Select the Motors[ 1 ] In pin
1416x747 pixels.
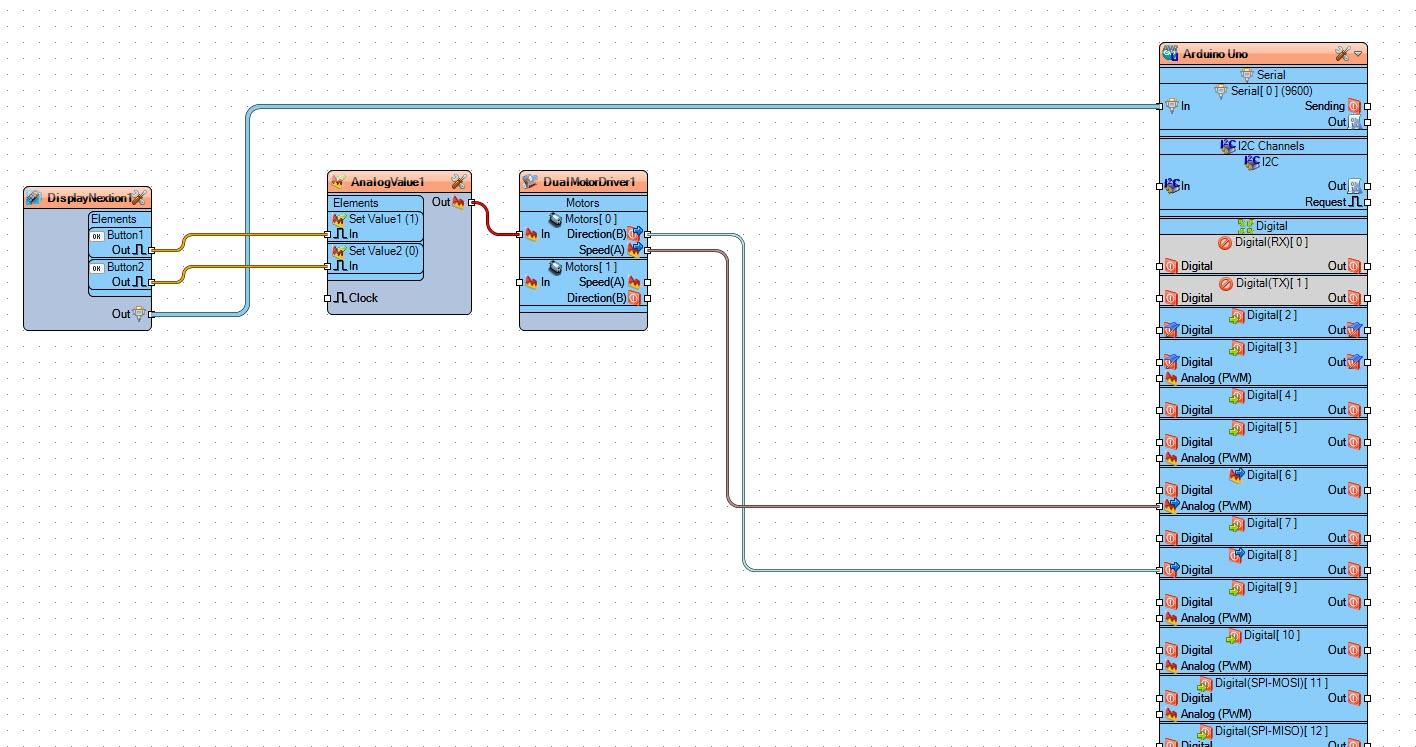[x=520, y=282]
